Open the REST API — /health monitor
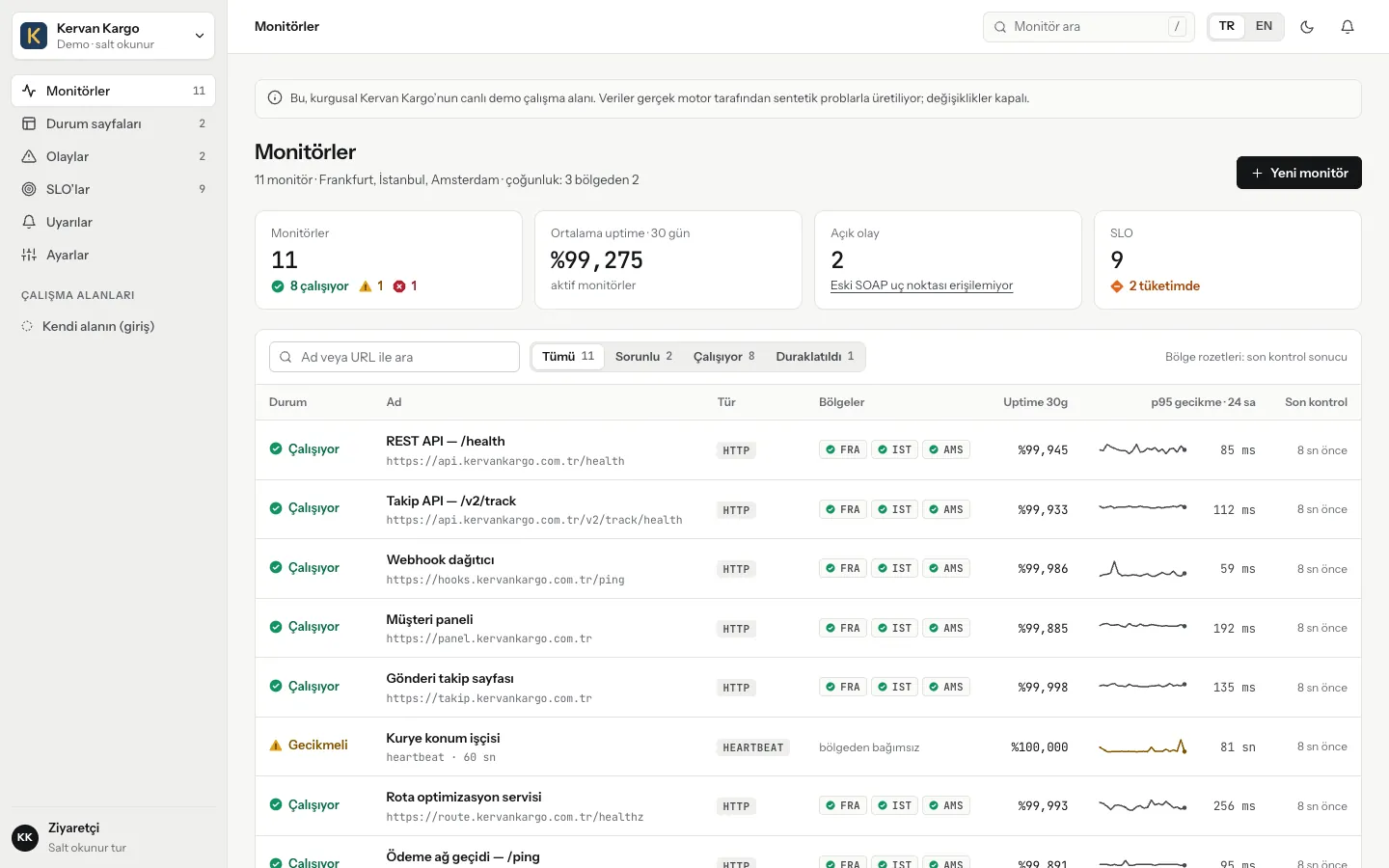 pyautogui.click(x=446, y=441)
